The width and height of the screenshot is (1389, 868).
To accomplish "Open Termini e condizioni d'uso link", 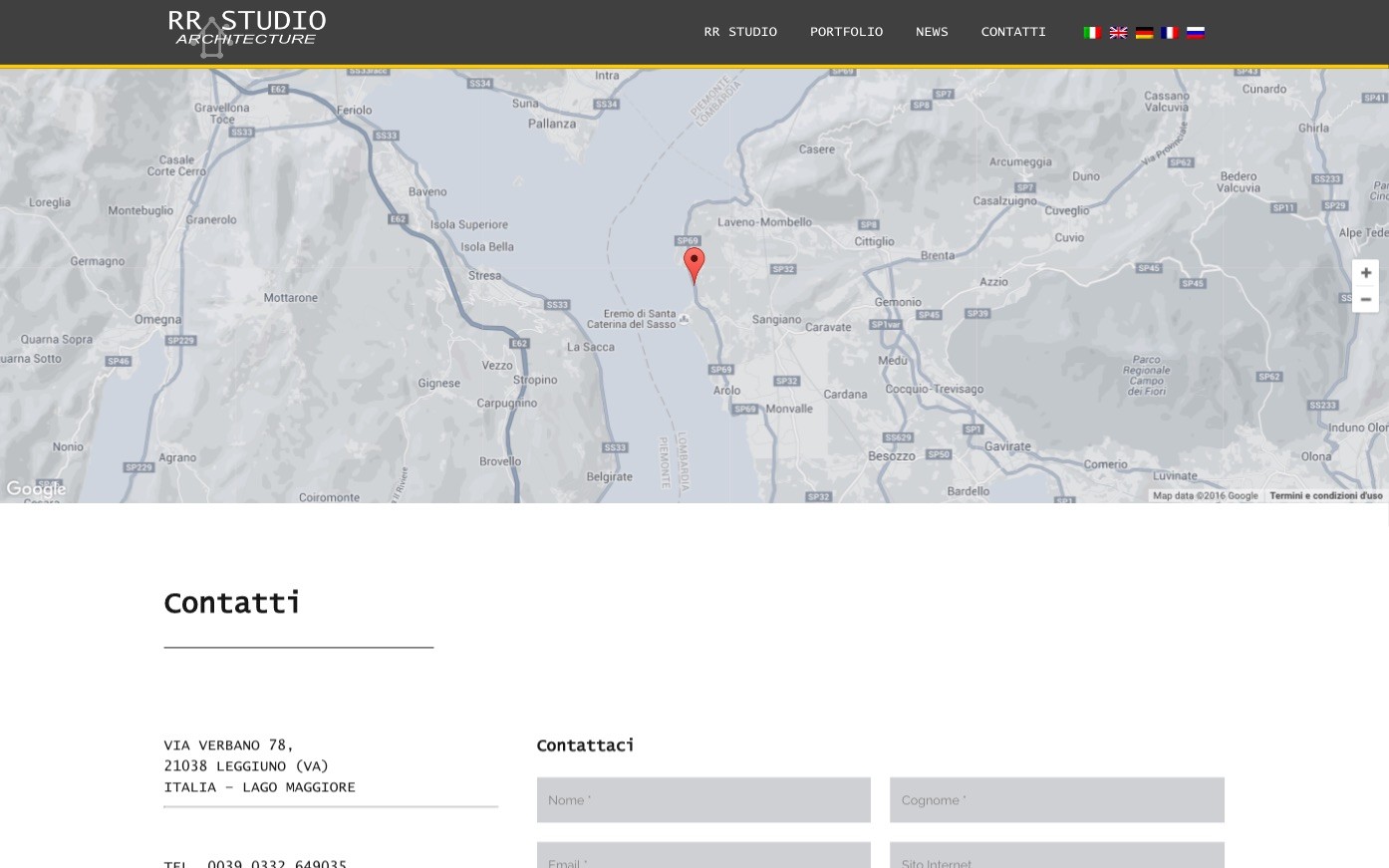I will coord(1326,495).
